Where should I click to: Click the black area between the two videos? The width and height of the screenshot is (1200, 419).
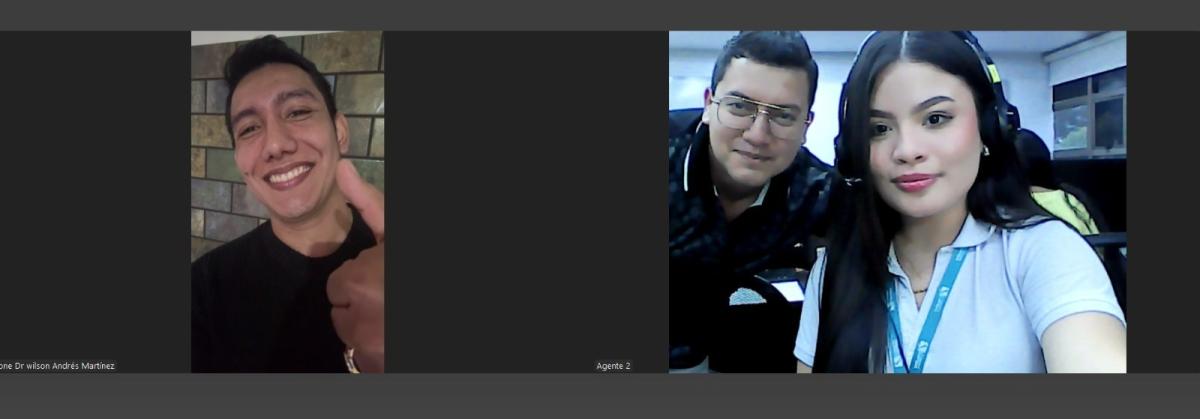point(526,200)
